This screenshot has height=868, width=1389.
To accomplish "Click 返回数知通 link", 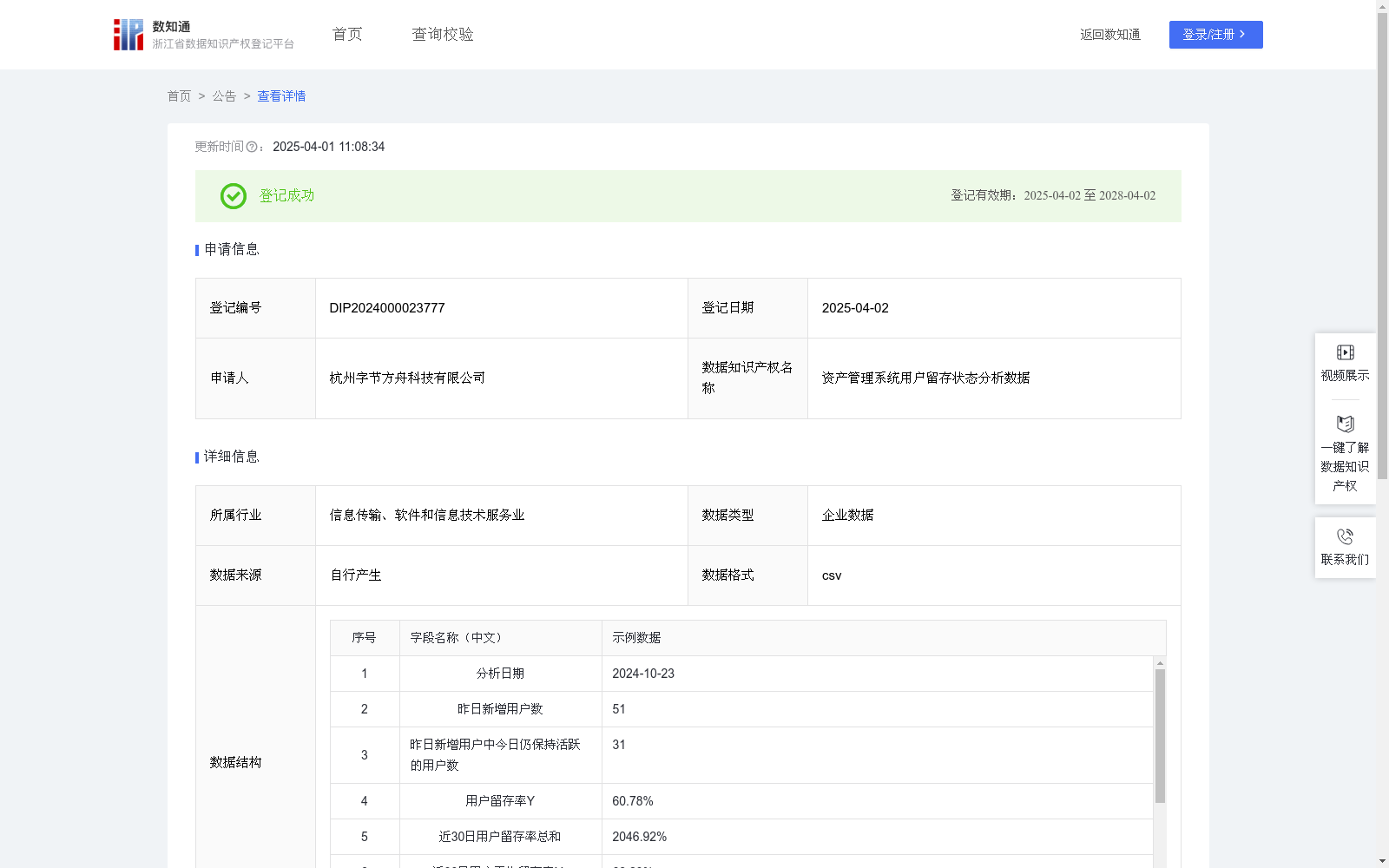I will coord(1110,35).
